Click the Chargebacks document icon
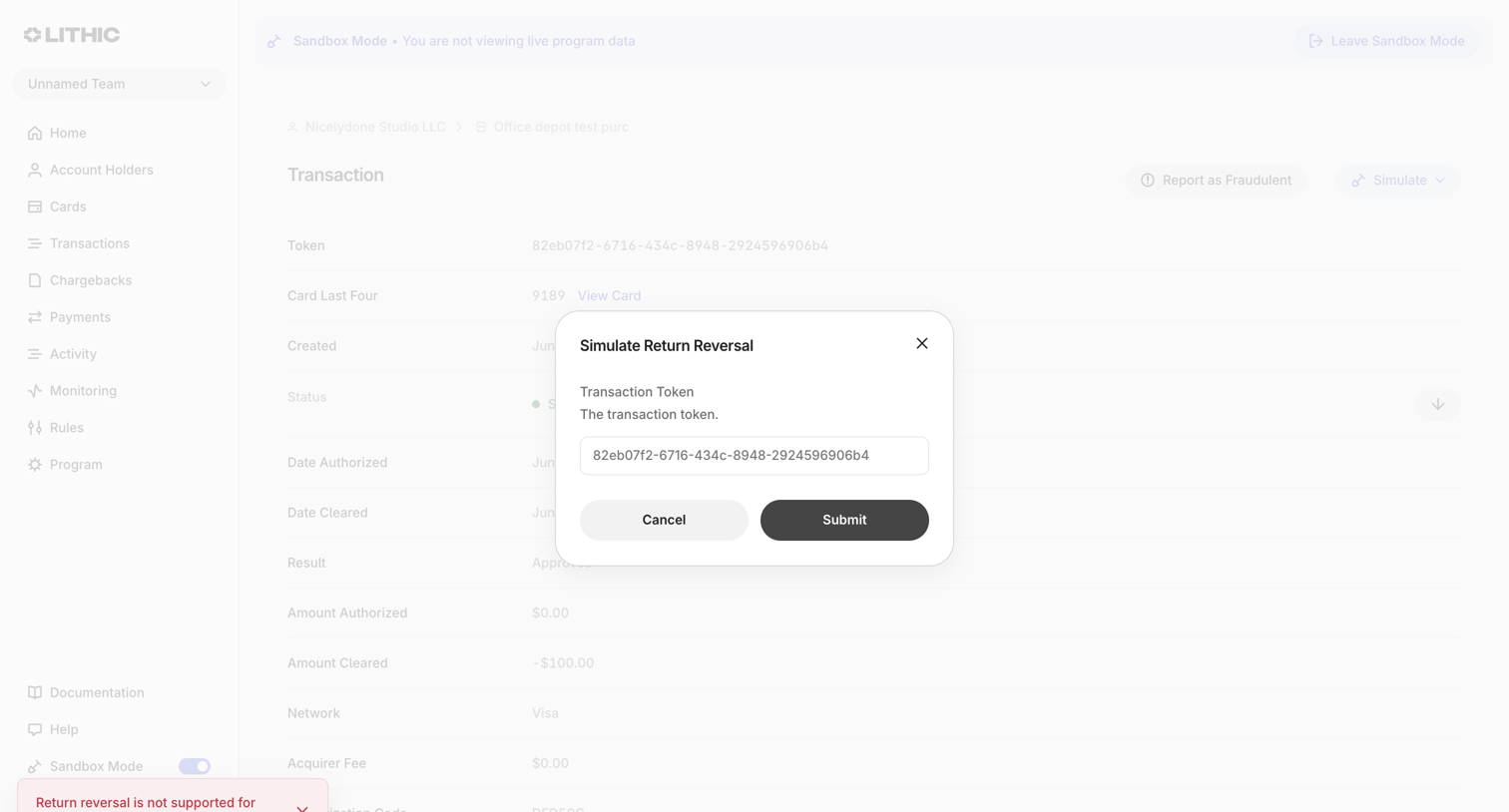1509x812 pixels. tap(35, 280)
